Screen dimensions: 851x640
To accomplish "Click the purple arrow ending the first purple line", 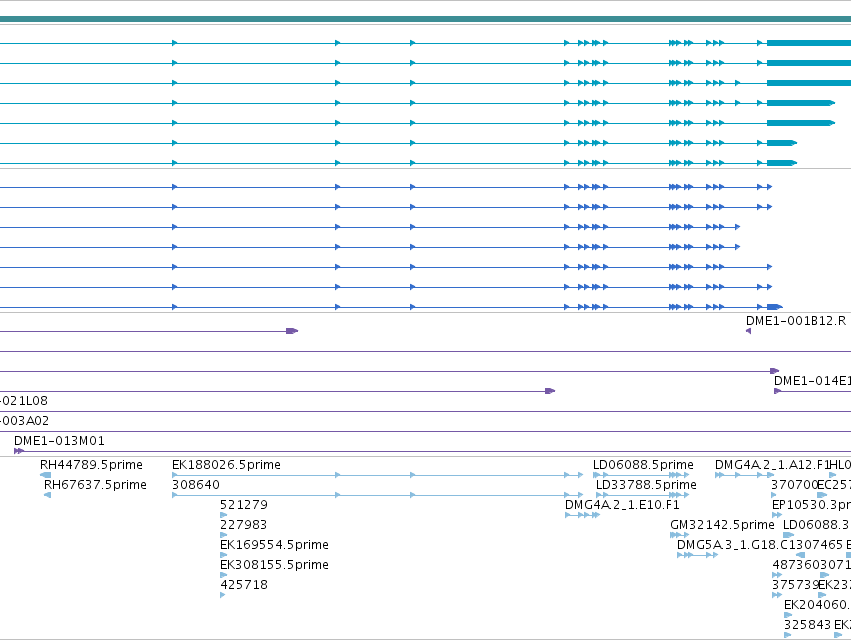I will [x=292, y=331].
